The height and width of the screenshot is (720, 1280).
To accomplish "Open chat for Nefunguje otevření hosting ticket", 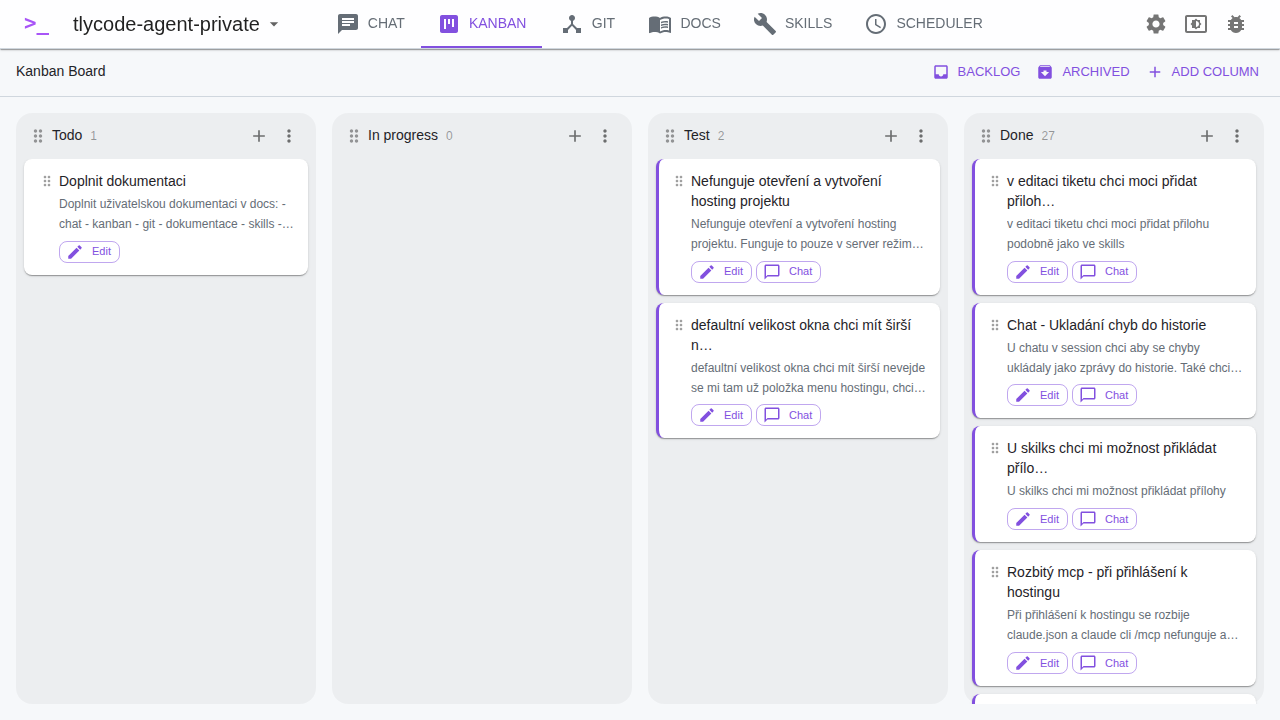I will [x=788, y=272].
